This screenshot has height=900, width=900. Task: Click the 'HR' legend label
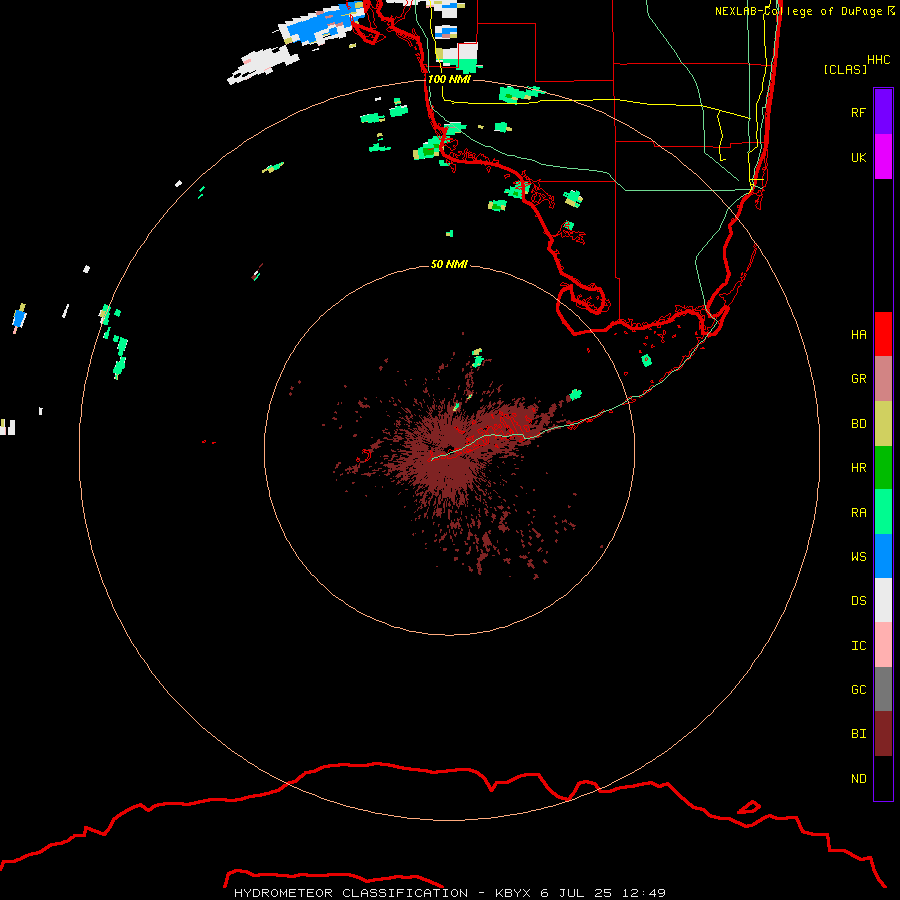click(858, 468)
